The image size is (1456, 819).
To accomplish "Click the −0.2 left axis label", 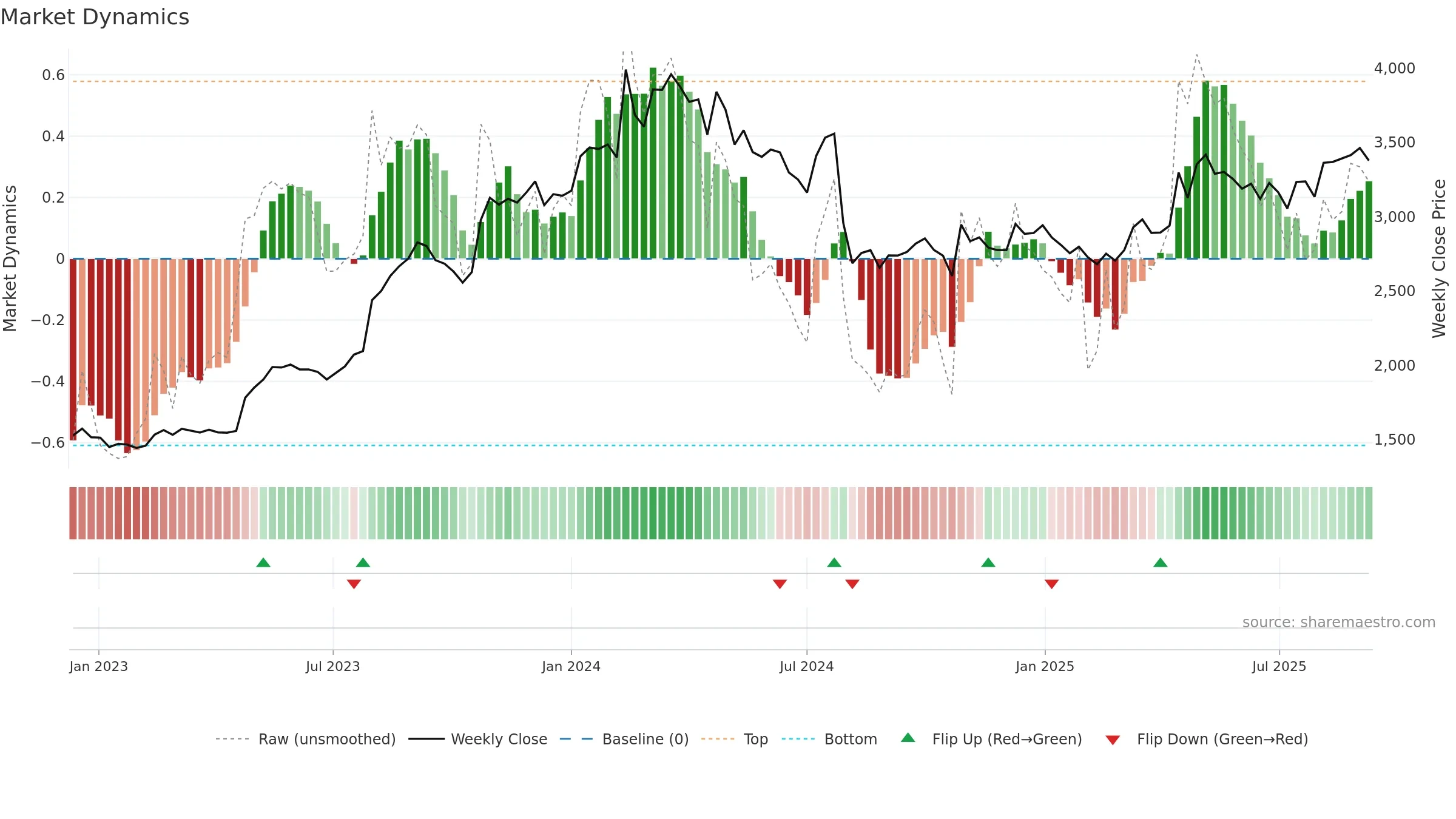I will [x=48, y=320].
